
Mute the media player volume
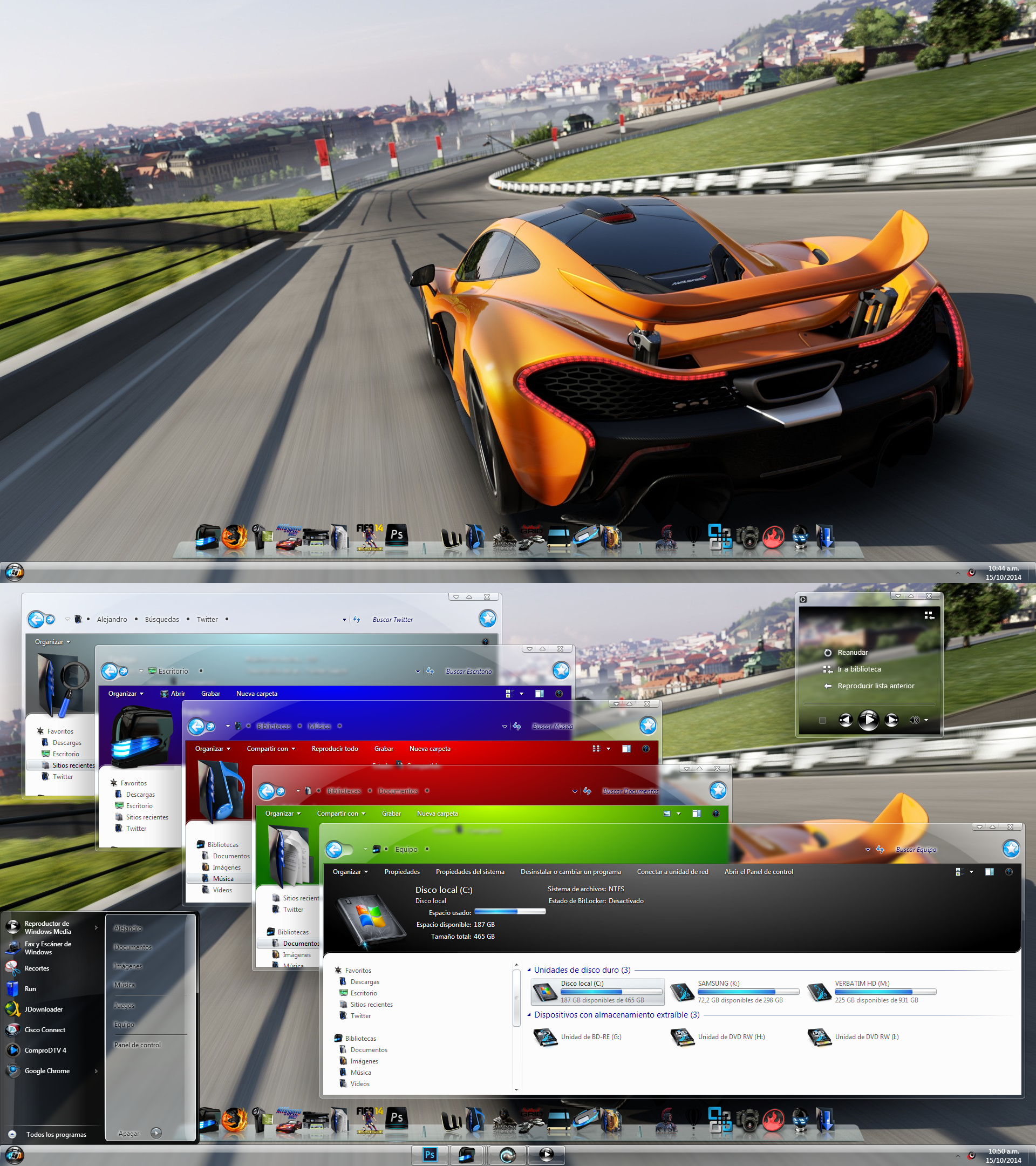tap(914, 720)
